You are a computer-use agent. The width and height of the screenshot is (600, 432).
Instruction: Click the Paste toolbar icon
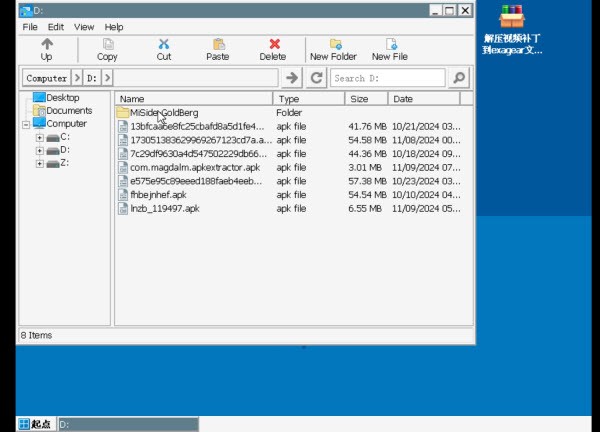tap(218, 45)
